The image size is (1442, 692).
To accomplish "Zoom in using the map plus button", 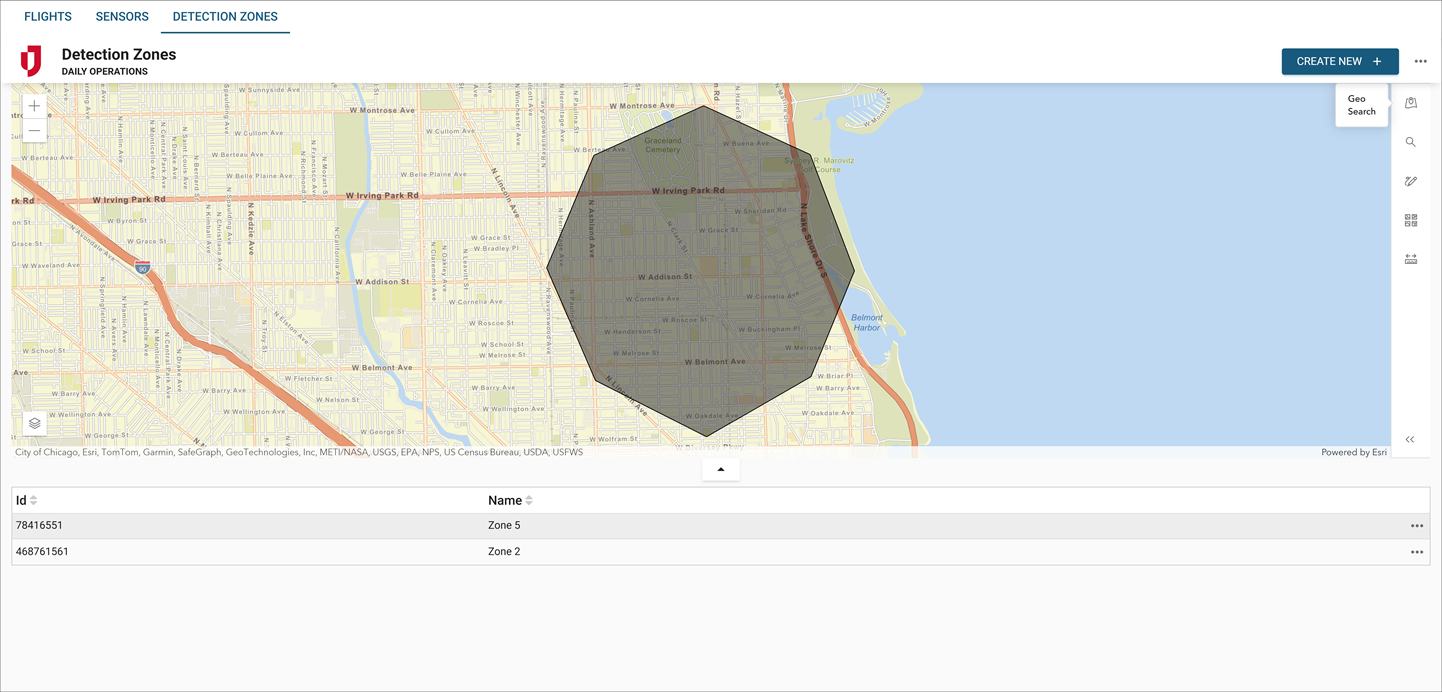I will [34, 104].
